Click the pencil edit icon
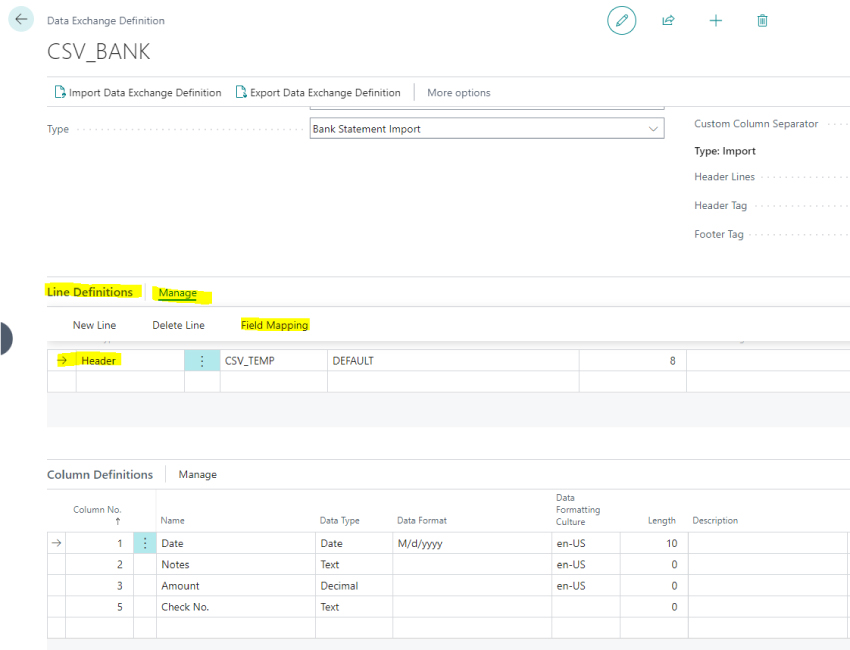 (622, 21)
